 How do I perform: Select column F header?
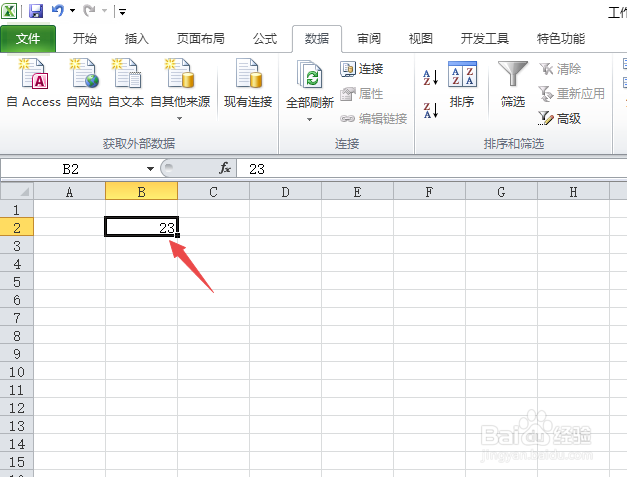click(x=429, y=192)
